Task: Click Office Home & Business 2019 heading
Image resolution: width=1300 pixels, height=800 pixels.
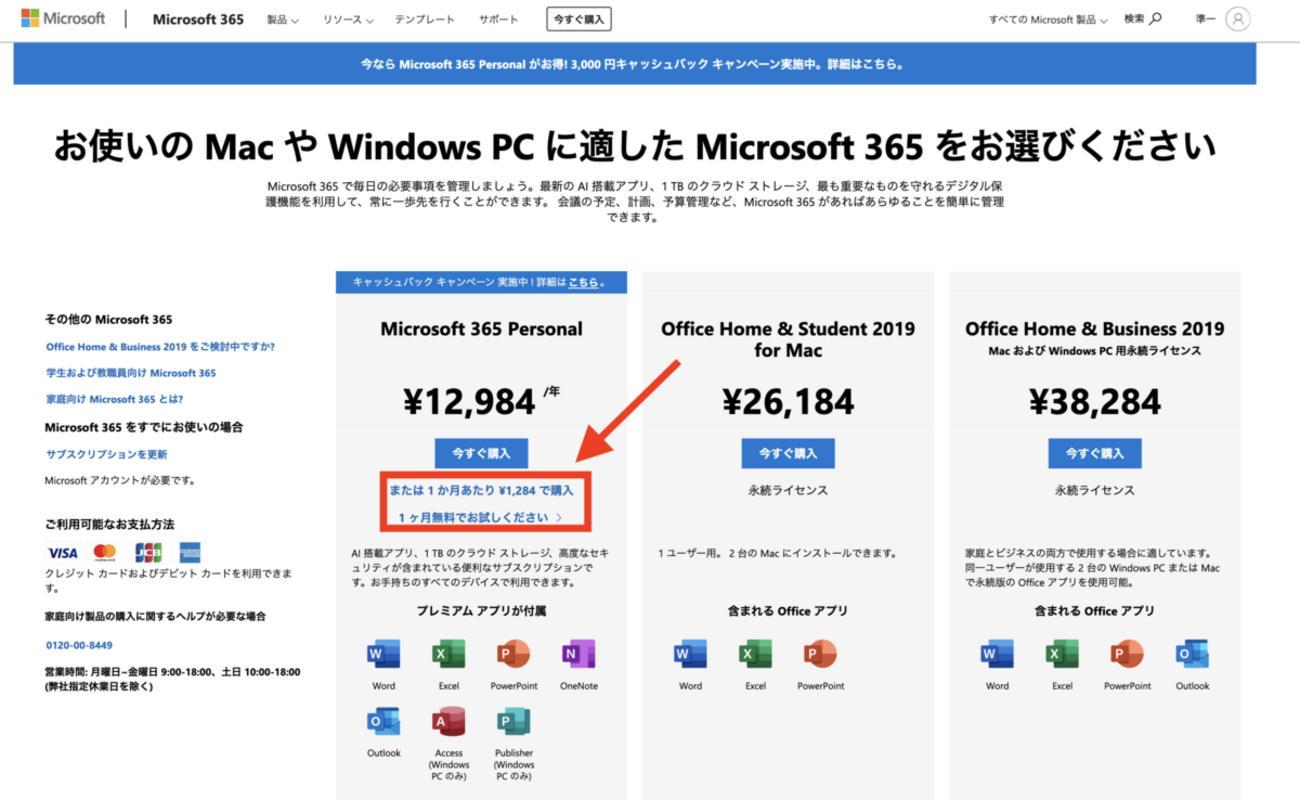Action: (x=1095, y=329)
